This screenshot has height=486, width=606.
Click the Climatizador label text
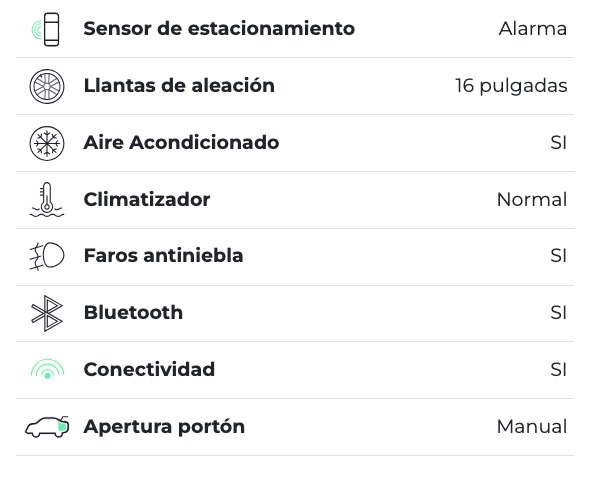click(147, 200)
